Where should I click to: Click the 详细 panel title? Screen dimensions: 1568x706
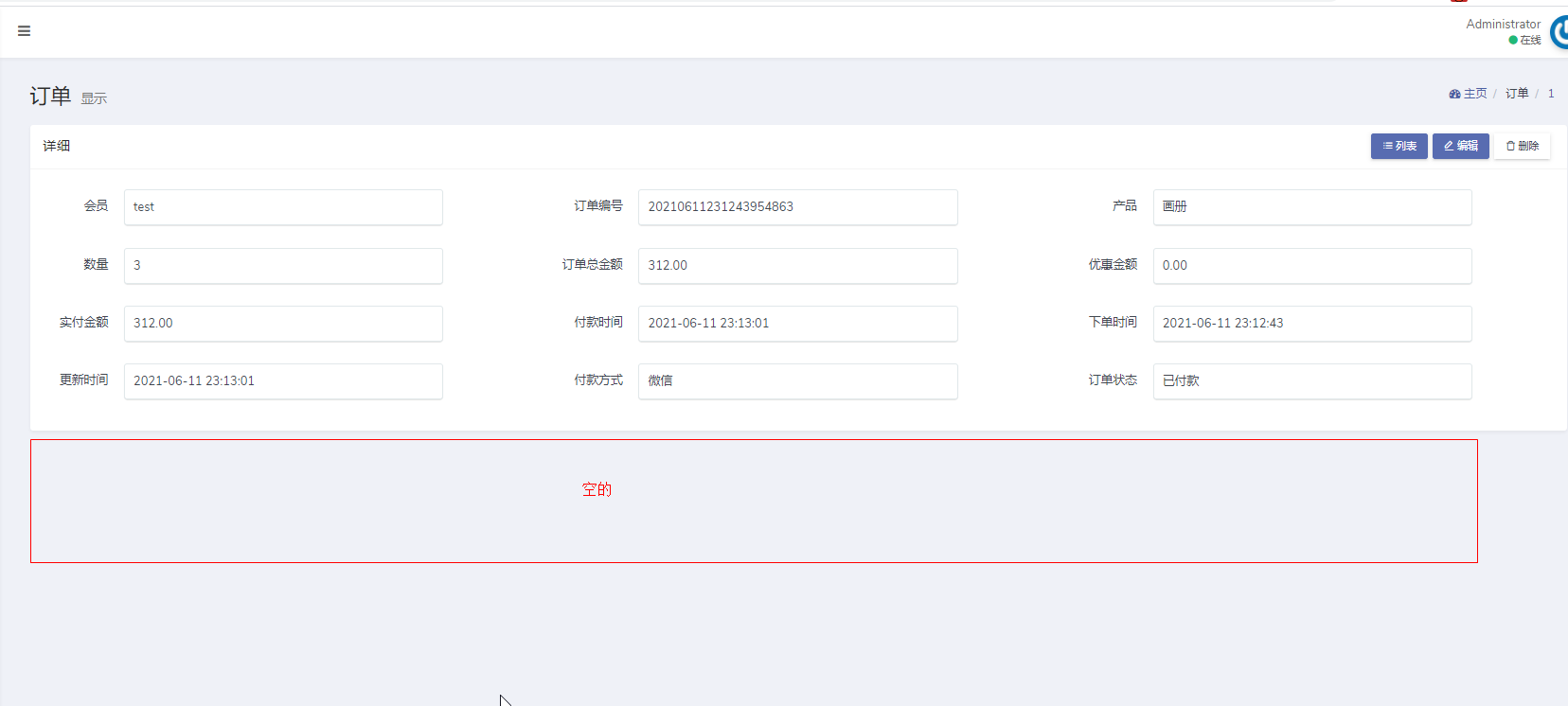[x=57, y=146]
